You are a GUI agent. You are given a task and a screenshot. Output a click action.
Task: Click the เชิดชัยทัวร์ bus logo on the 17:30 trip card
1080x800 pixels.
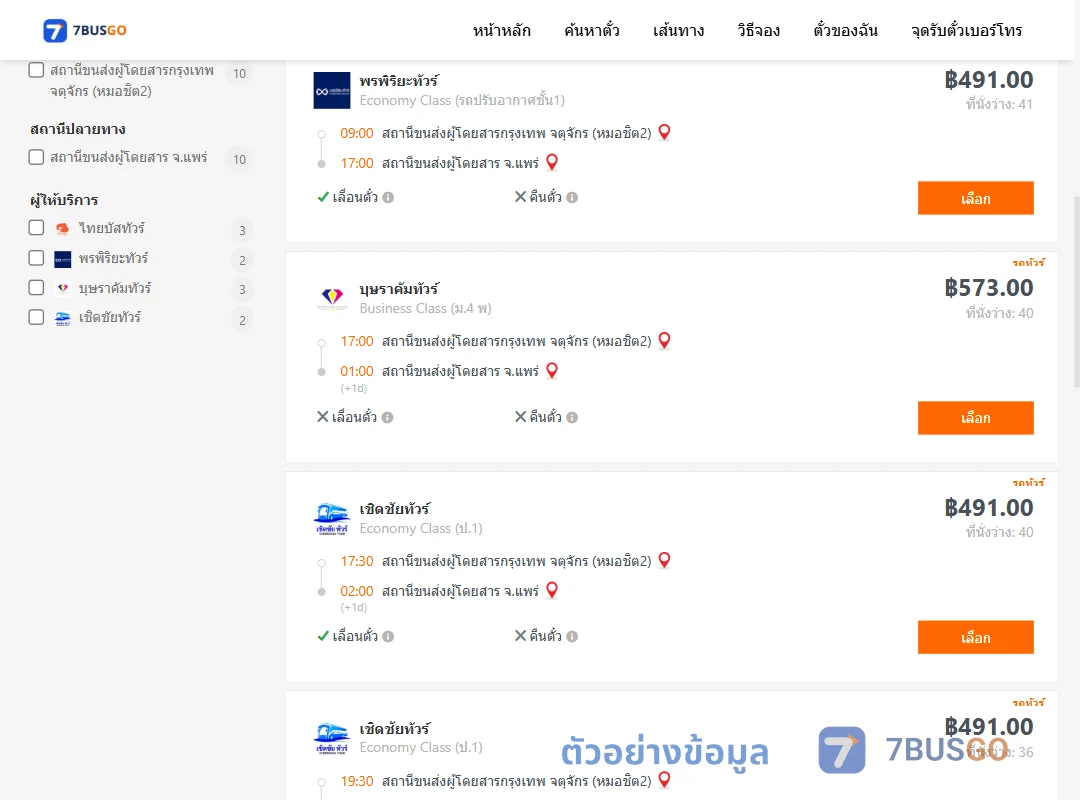pyautogui.click(x=332, y=519)
